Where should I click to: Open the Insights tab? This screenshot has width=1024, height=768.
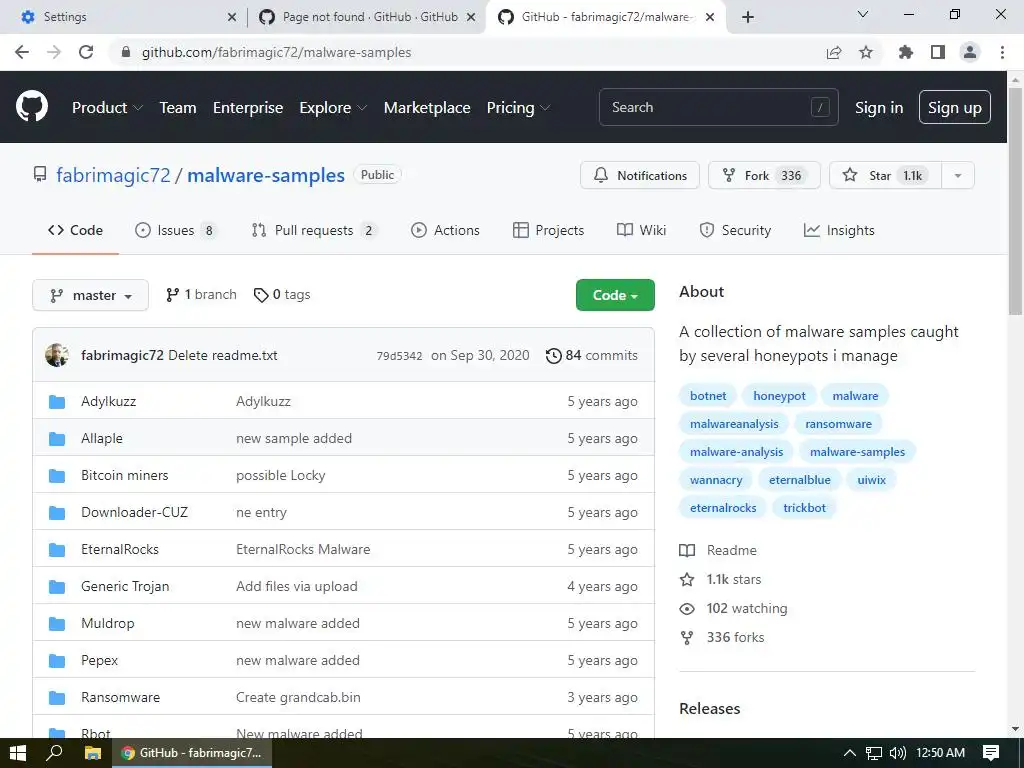pos(839,230)
